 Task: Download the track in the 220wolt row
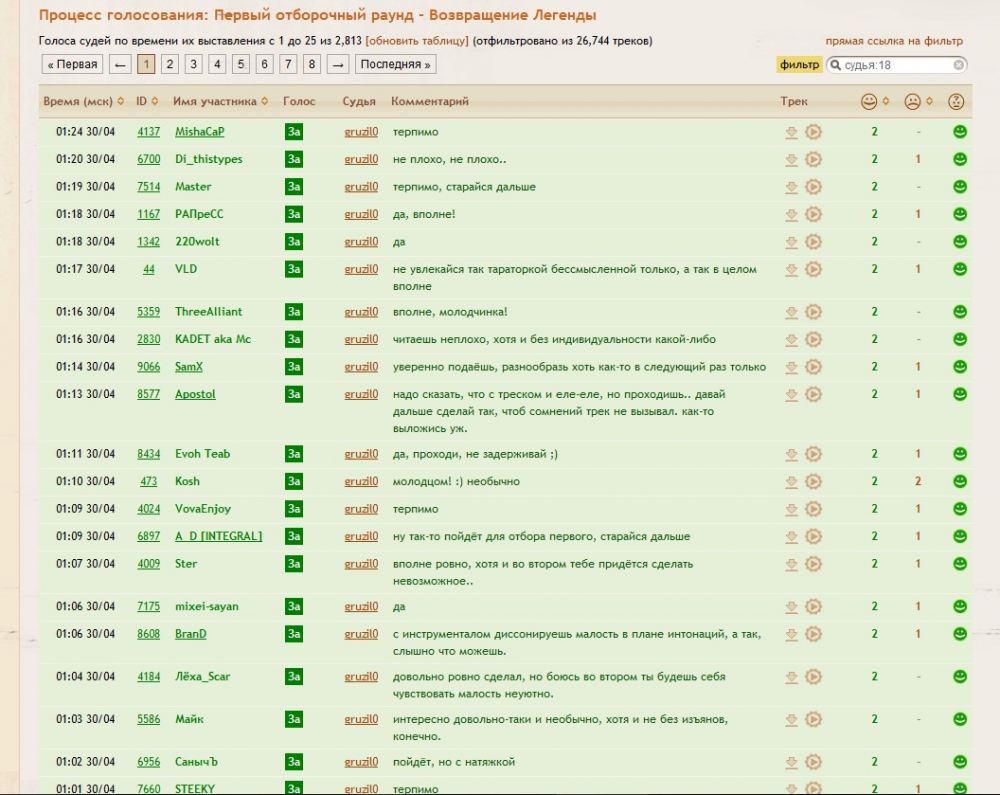pos(791,242)
